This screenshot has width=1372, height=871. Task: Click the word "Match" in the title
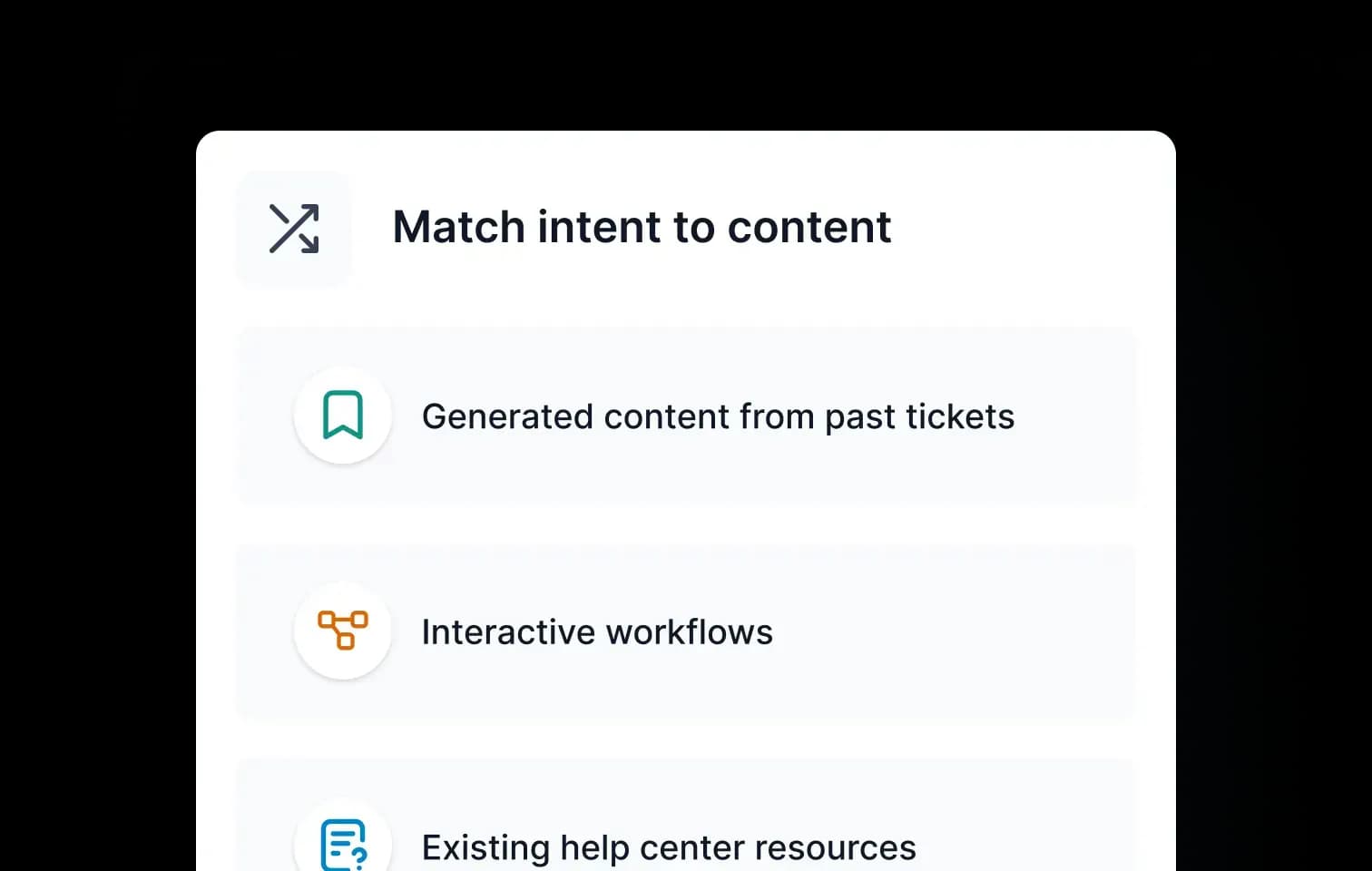pyautogui.click(x=458, y=227)
